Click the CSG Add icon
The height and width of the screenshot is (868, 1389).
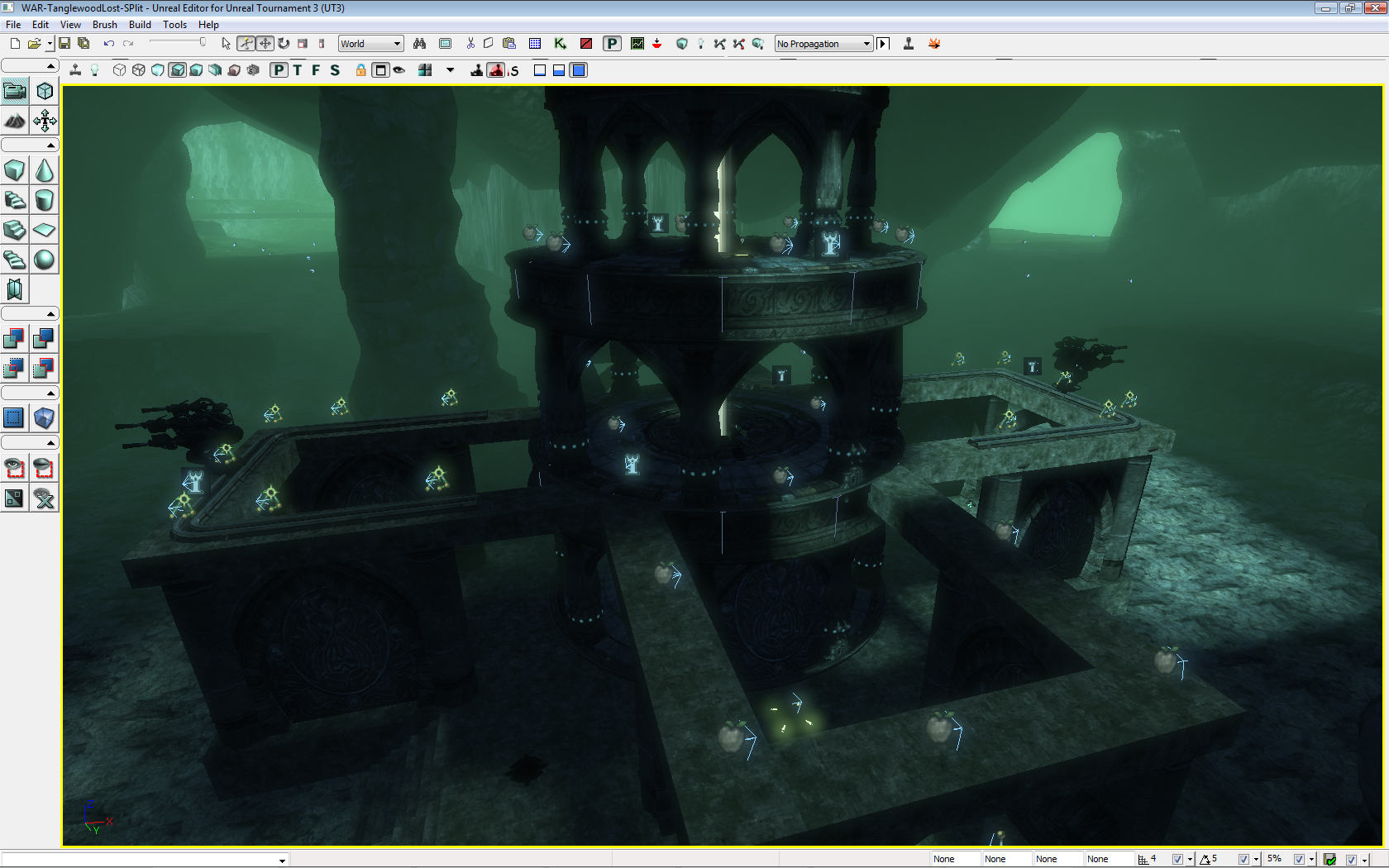click(x=14, y=338)
